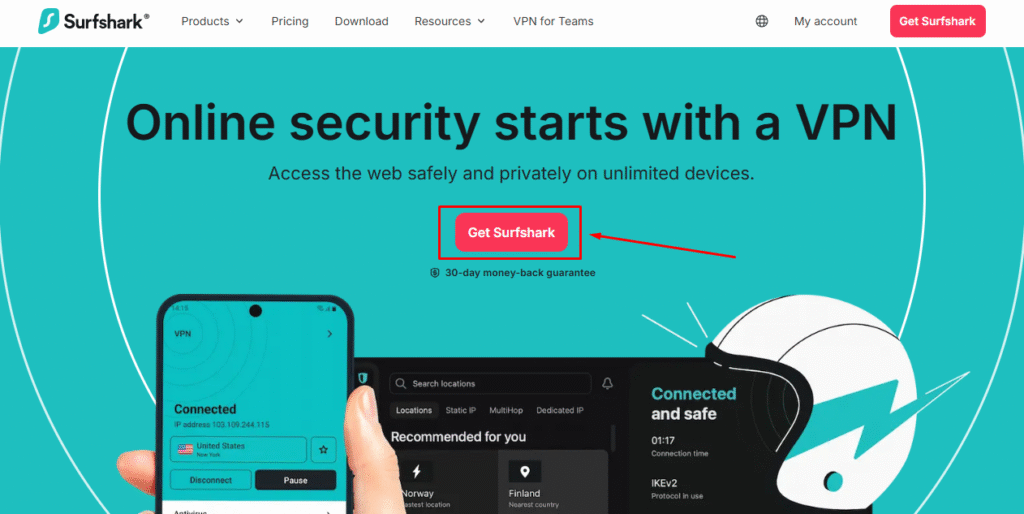
Task: Click the highlighted Get Surfshark hero button
Action: [x=511, y=233]
